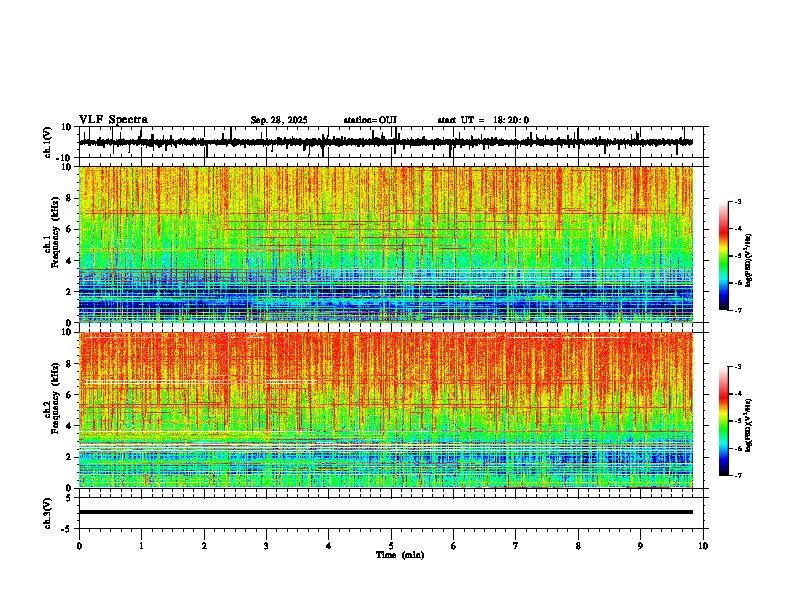
Task: Click the log(PSD) label beside ch.2 color scale
Action: (749, 426)
